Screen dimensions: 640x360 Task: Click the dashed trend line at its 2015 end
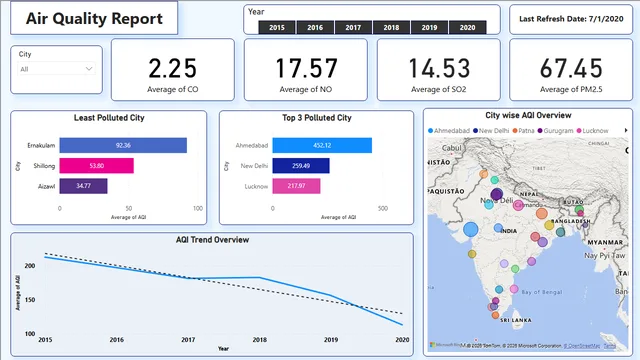[46, 253]
